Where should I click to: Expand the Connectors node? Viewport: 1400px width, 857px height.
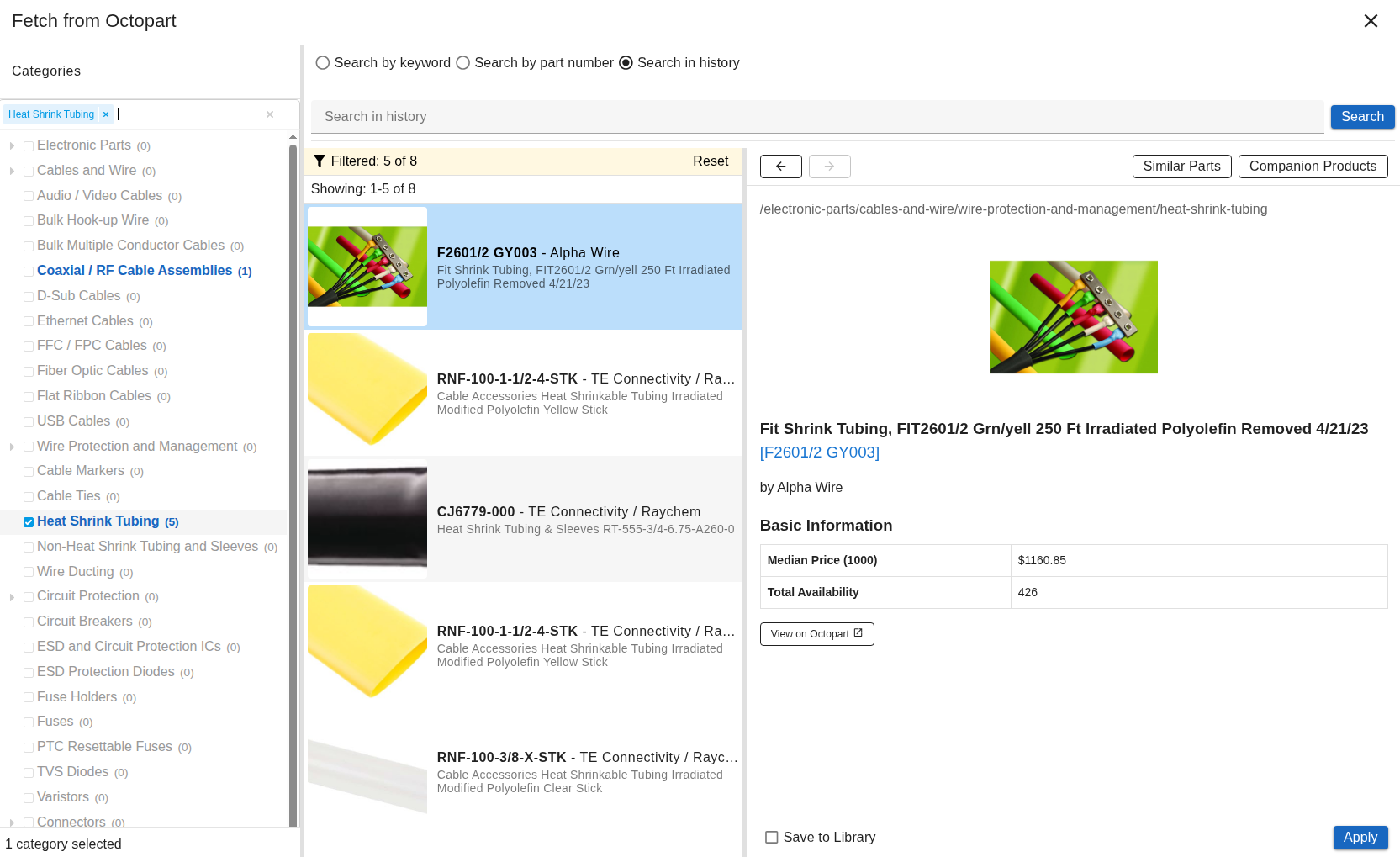[x=12, y=823]
